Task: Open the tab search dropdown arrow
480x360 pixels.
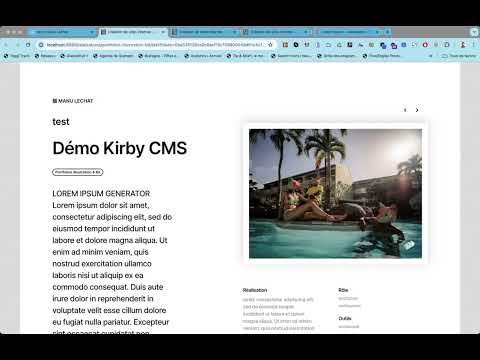Action: tap(474, 32)
